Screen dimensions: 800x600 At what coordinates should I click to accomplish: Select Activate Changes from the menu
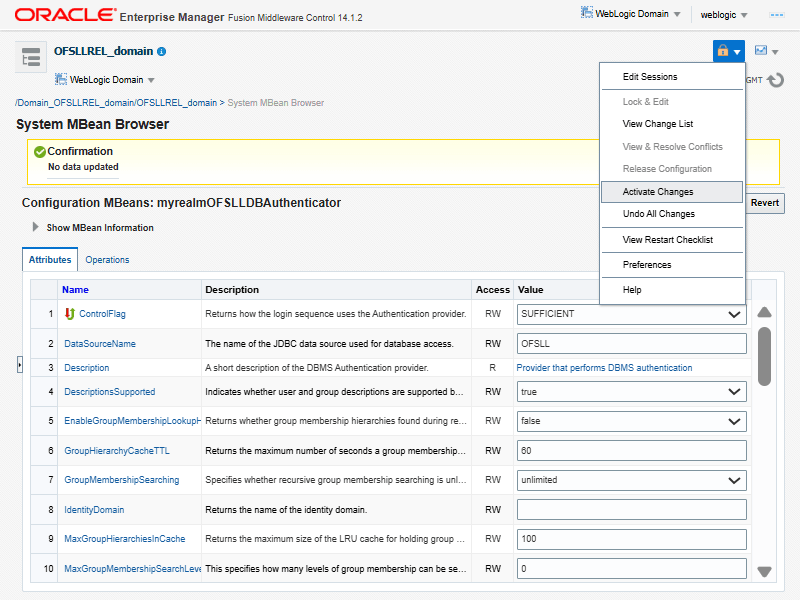point(657,192)
